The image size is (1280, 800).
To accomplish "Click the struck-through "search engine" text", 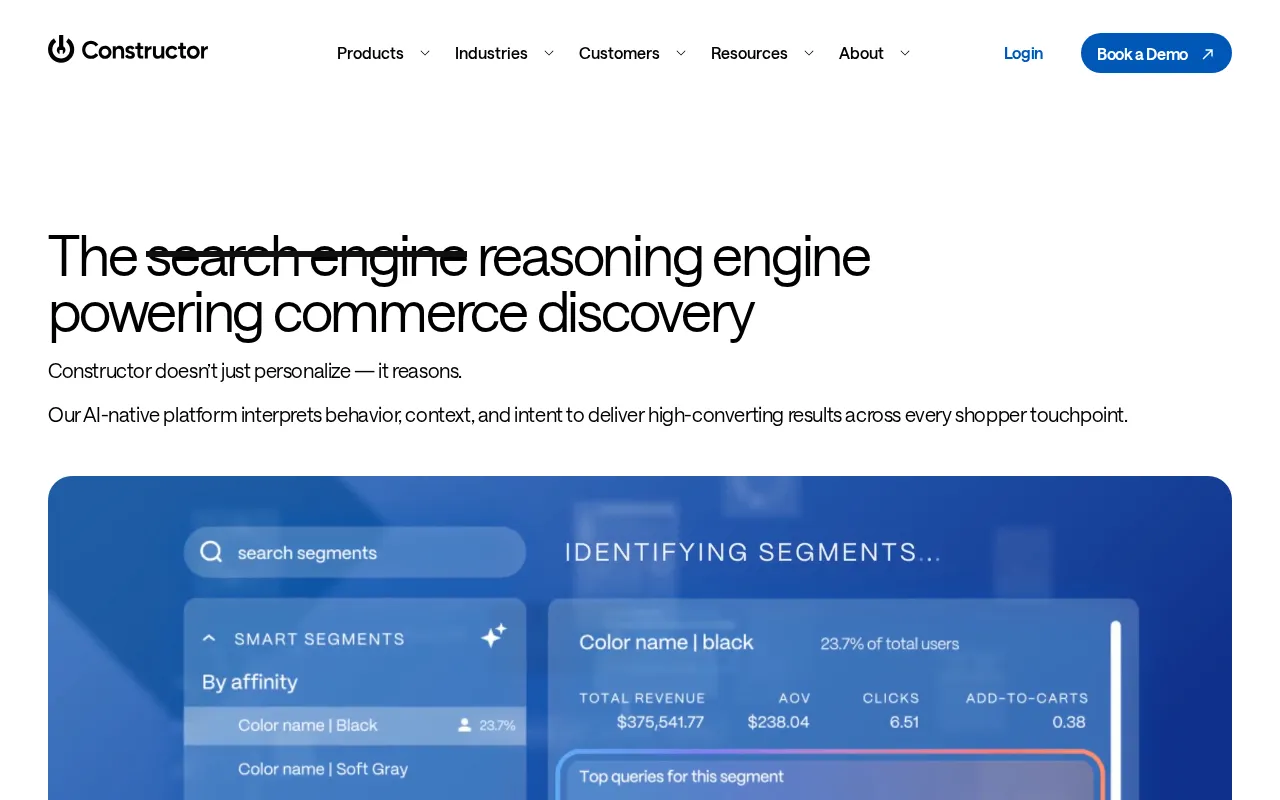I will point(307,256).
